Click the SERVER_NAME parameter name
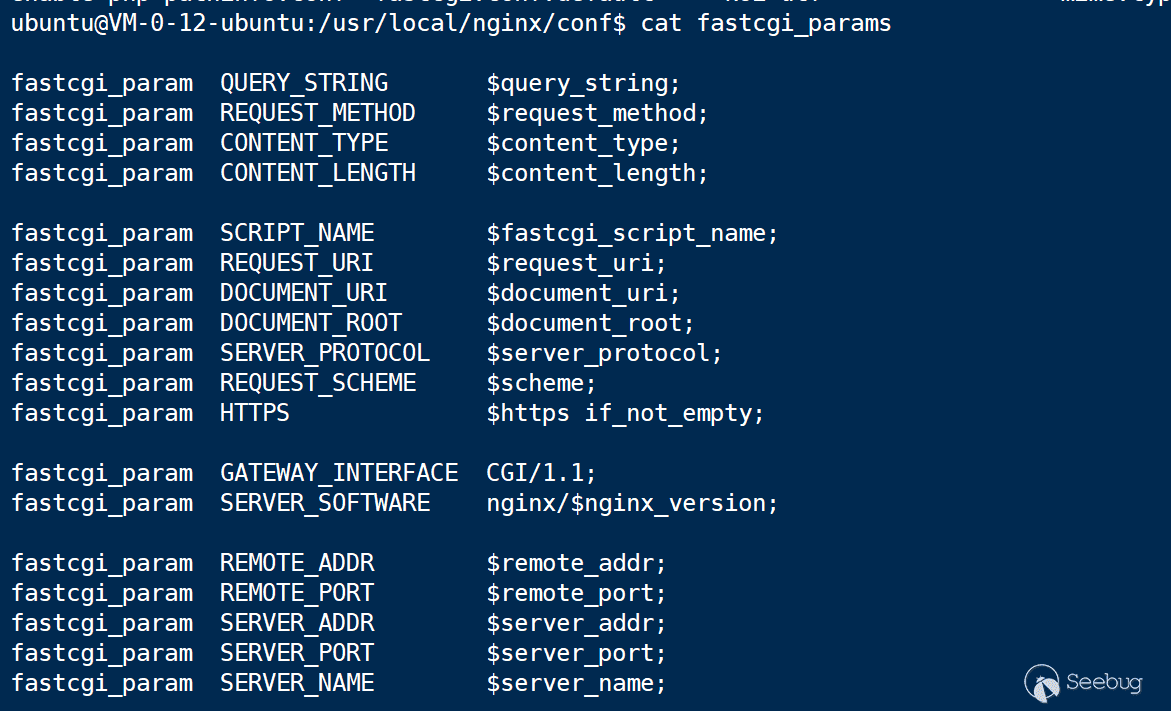 [x=297, y=683]
